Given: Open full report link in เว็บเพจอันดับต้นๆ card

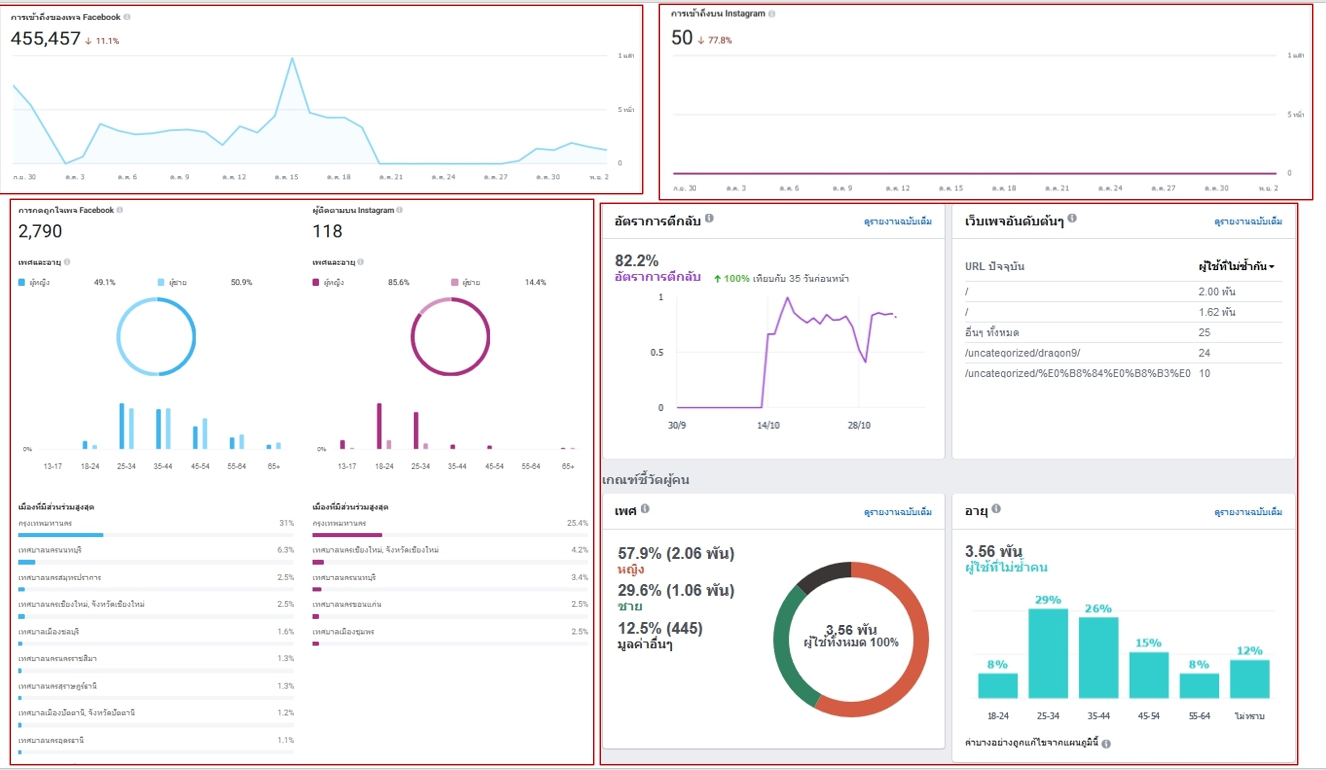Looking at the screenshot, I should 1247,221.
